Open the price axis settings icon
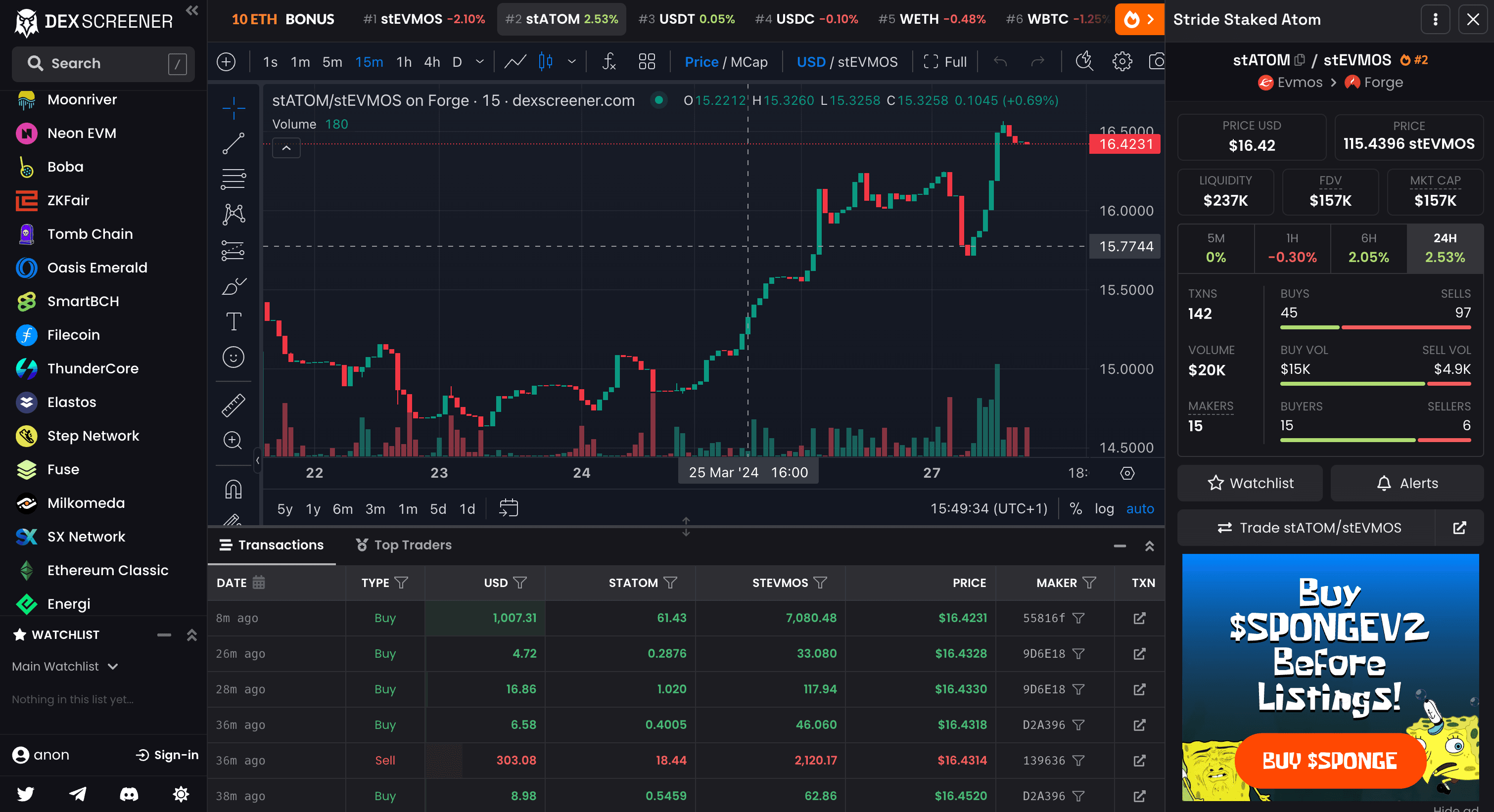The height and width of the screenshot is (812, 1494). (x=1127, y=474)
